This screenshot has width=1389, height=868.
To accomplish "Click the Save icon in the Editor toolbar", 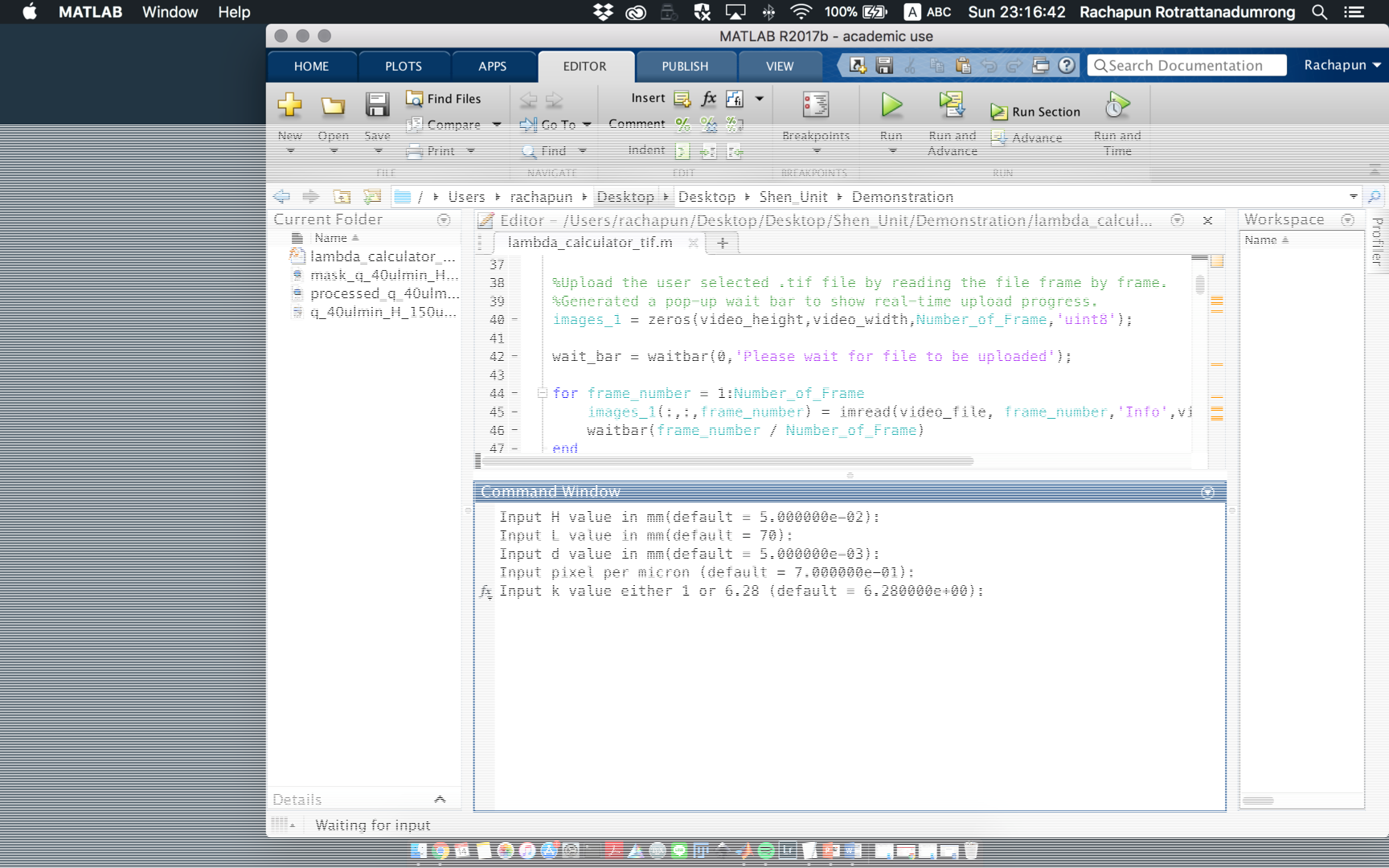I will tap(376, 104).
